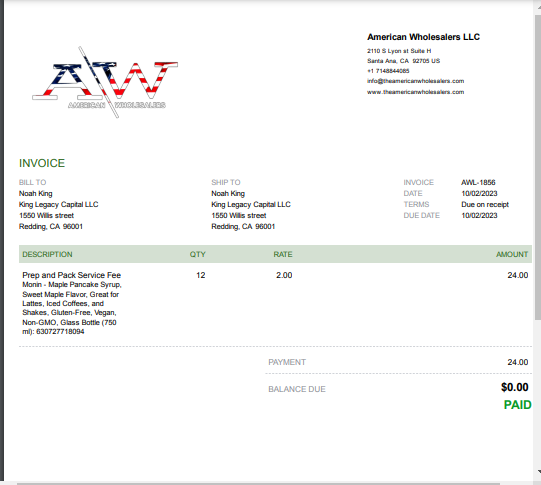Viewport: 541px width, 485px height.
Task: Click Santa Ana, CA 92705 US text
Action: 403,61
